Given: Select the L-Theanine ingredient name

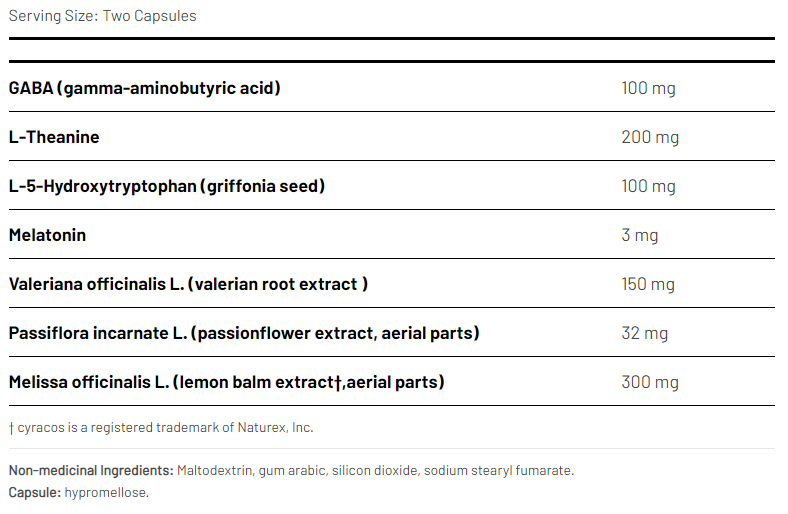Looking at the screenshot, I should pos(54,137).
